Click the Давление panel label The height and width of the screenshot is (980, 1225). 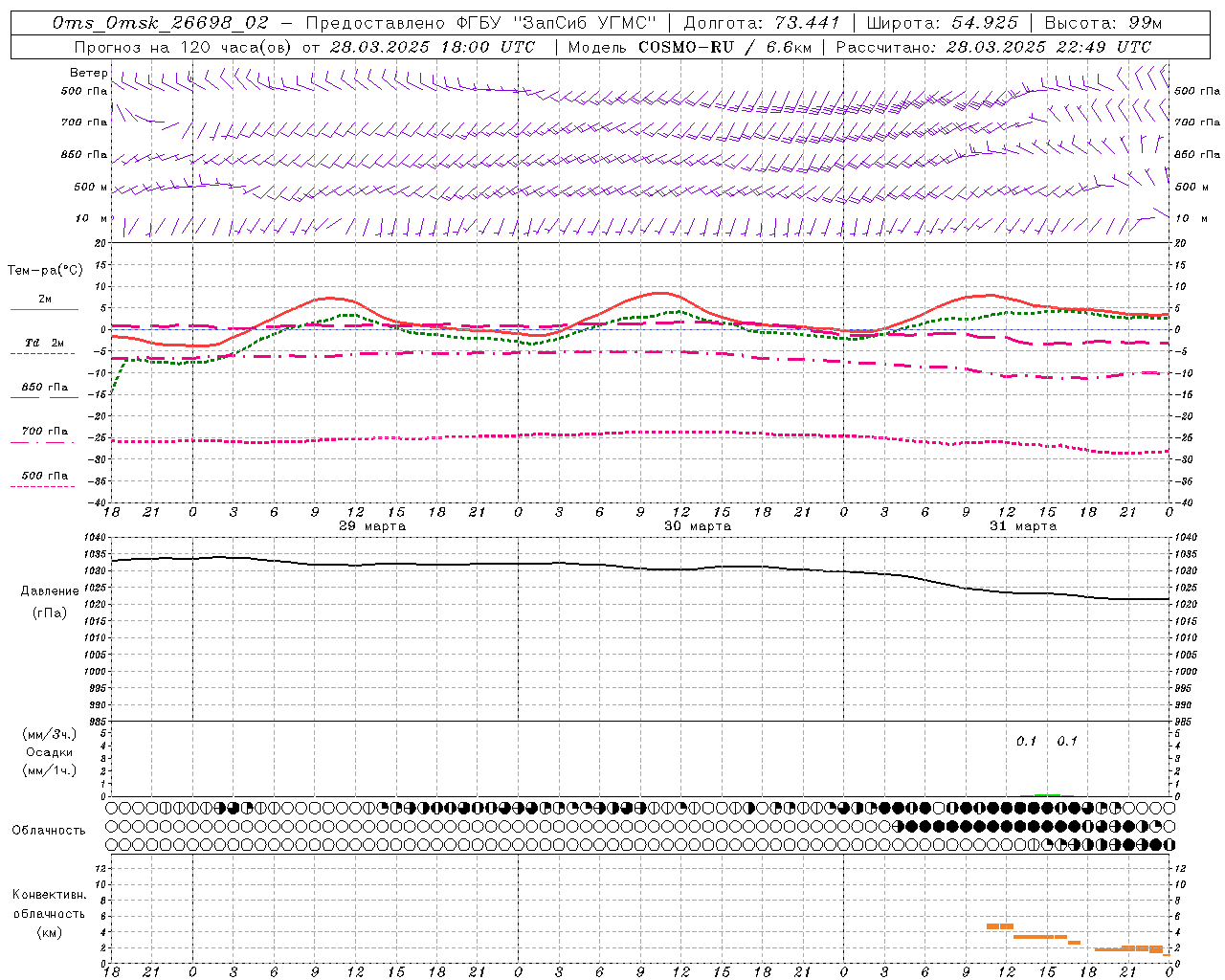pos(50,591)
